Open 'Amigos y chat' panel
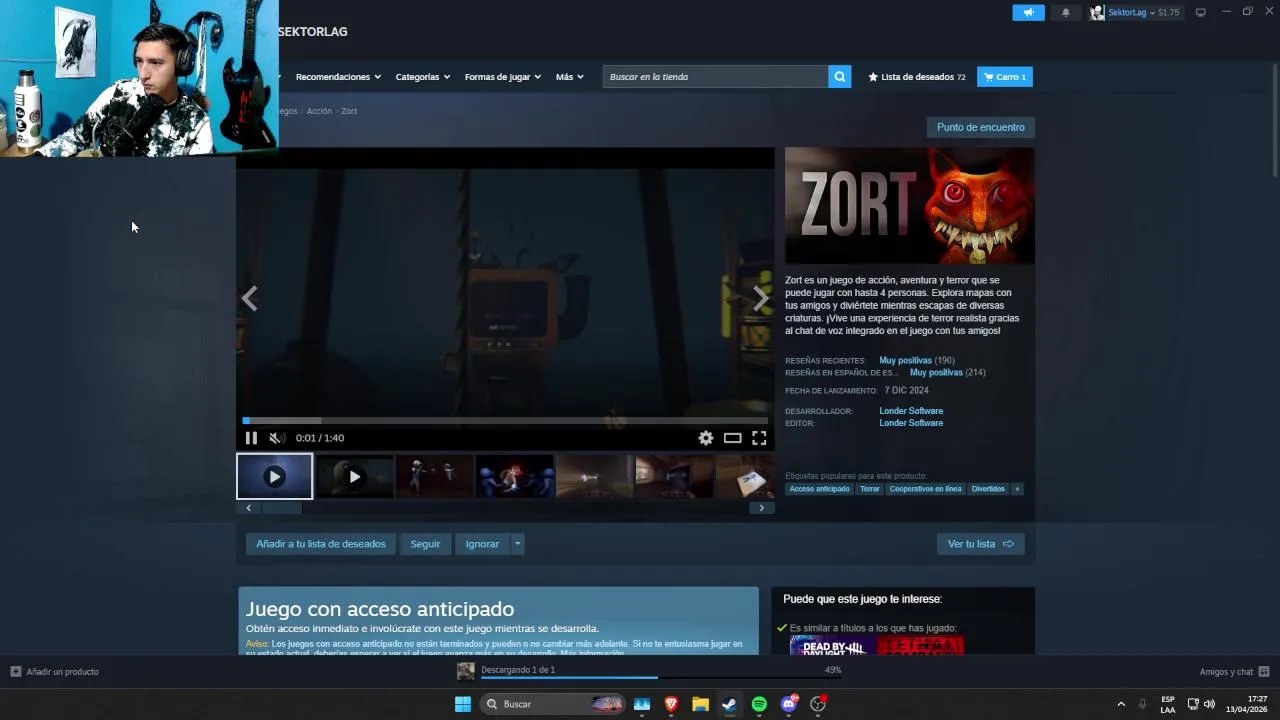 1234,672
